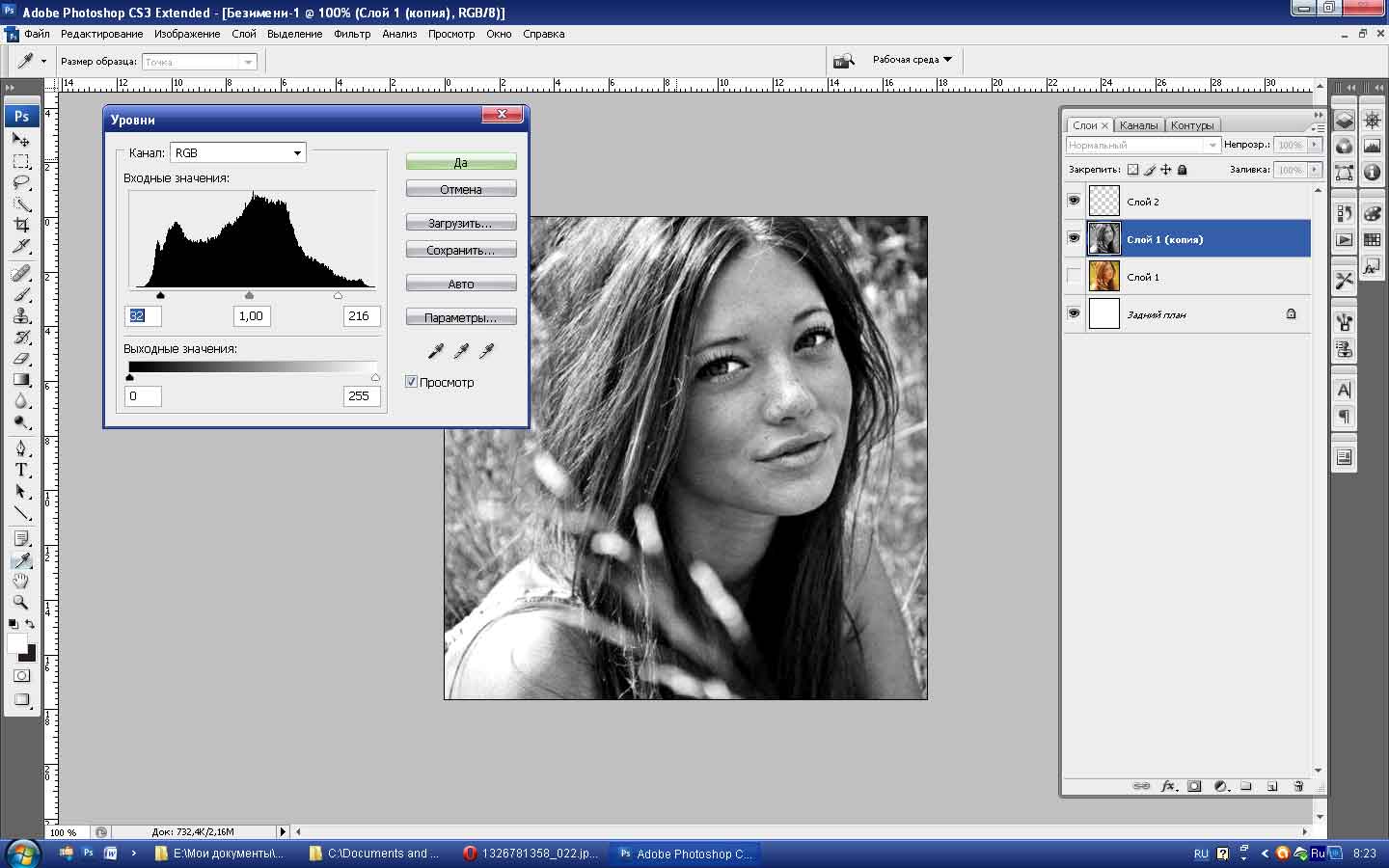Activate the Zoom magnifier tool
Screen dimensions: 1389x868
(x=20, y=602)
